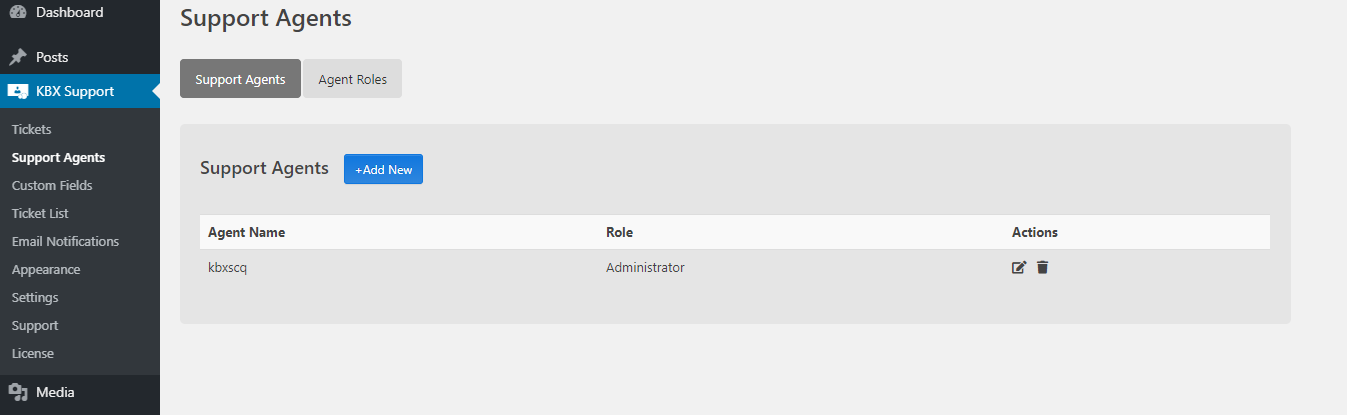This screenshot has height=415, width=1347.
Task: Click the edit icon for agent kbxscq
Action: coord(1019,267)
